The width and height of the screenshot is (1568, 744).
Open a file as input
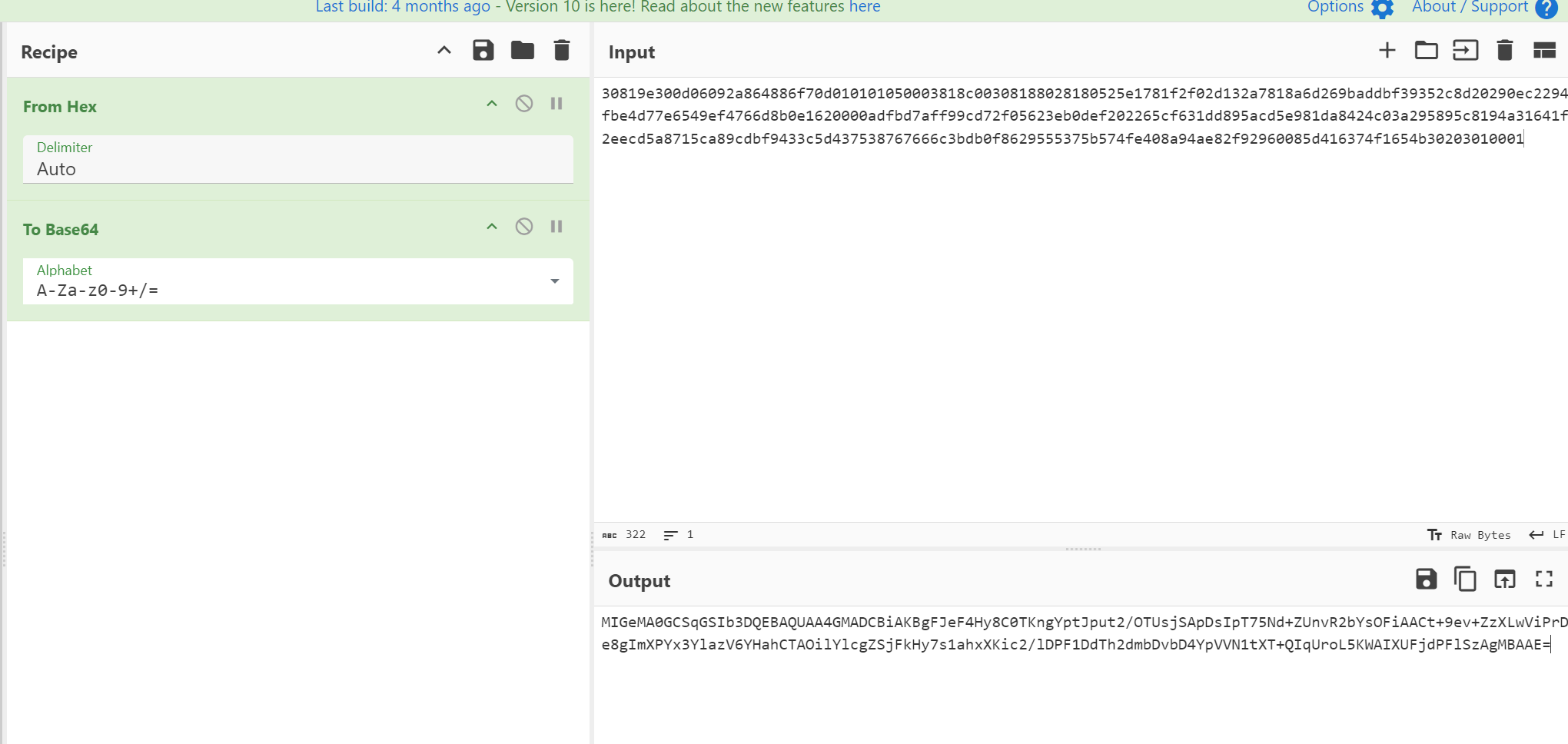click(x=1465, y=51)
